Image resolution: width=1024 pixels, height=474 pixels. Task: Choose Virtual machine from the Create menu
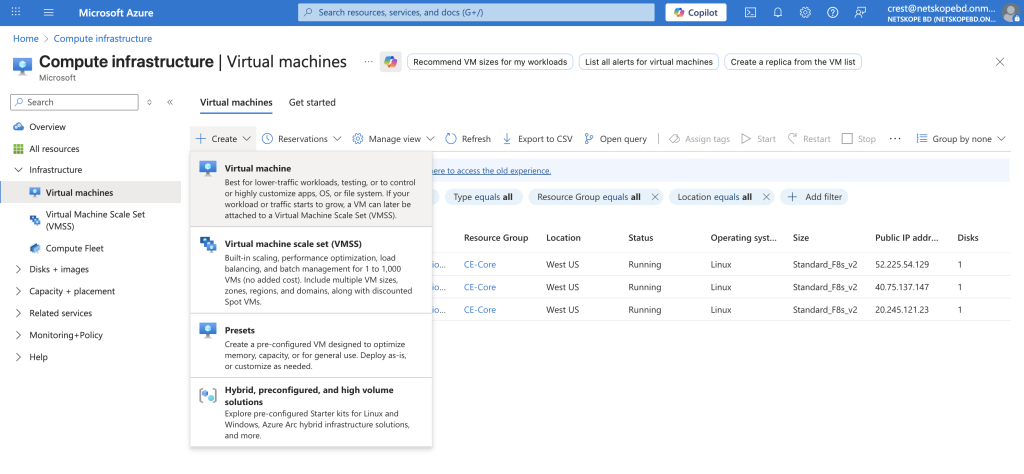(311, 189)
